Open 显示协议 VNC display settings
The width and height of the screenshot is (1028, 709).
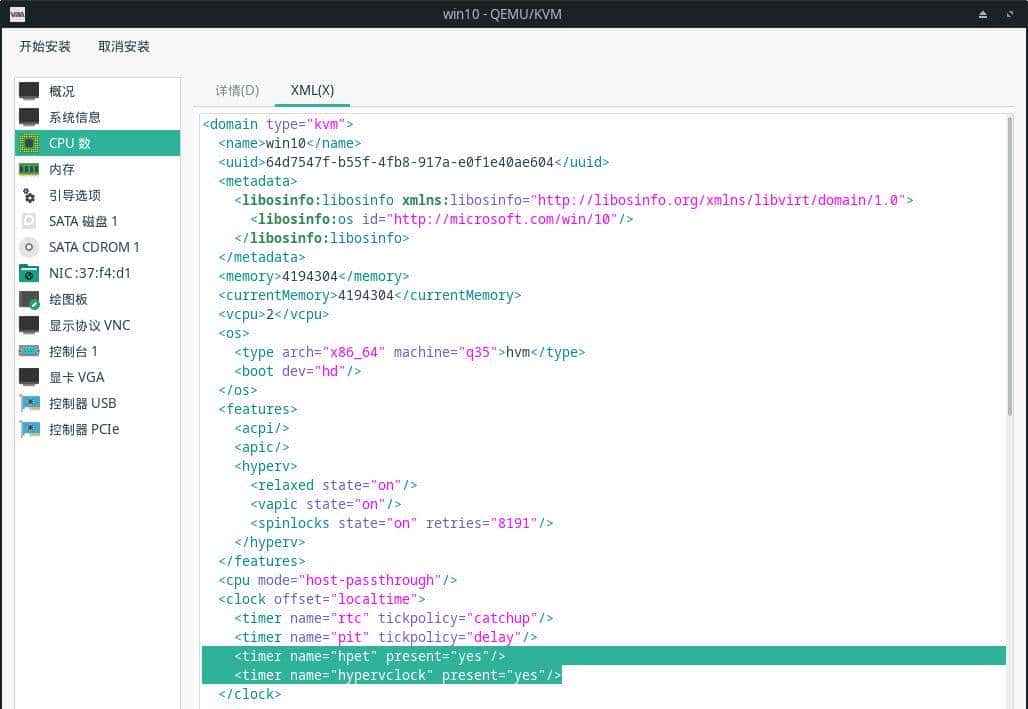point(88,325)
